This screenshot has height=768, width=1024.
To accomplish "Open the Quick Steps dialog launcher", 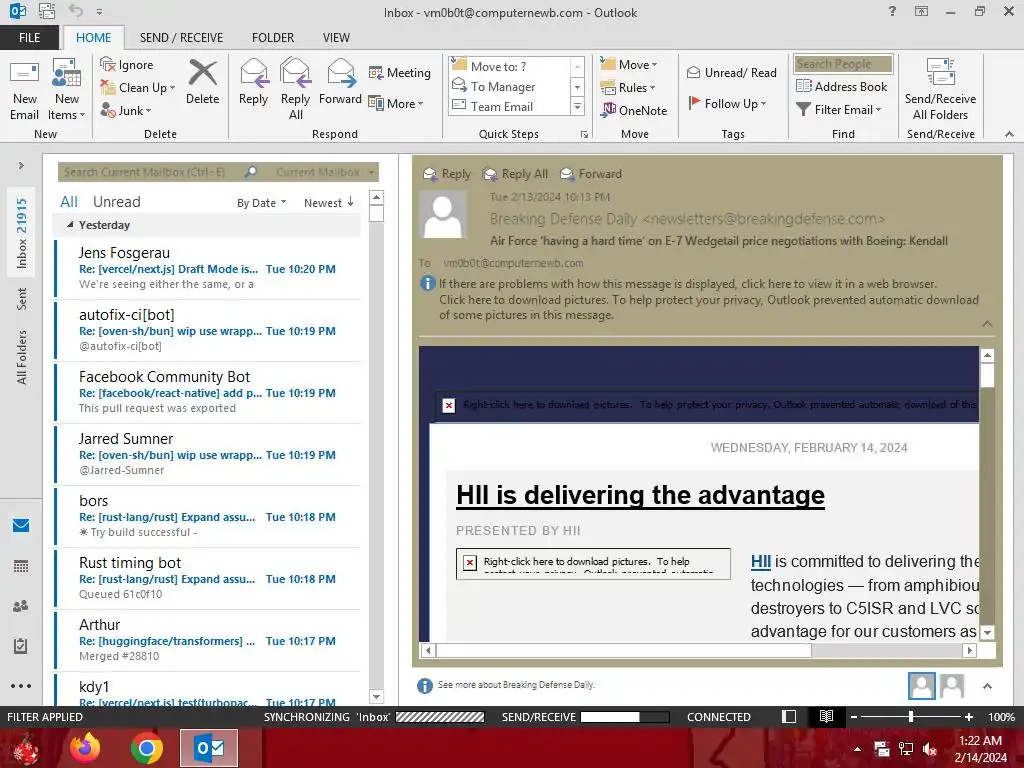I will coord(584,135).
